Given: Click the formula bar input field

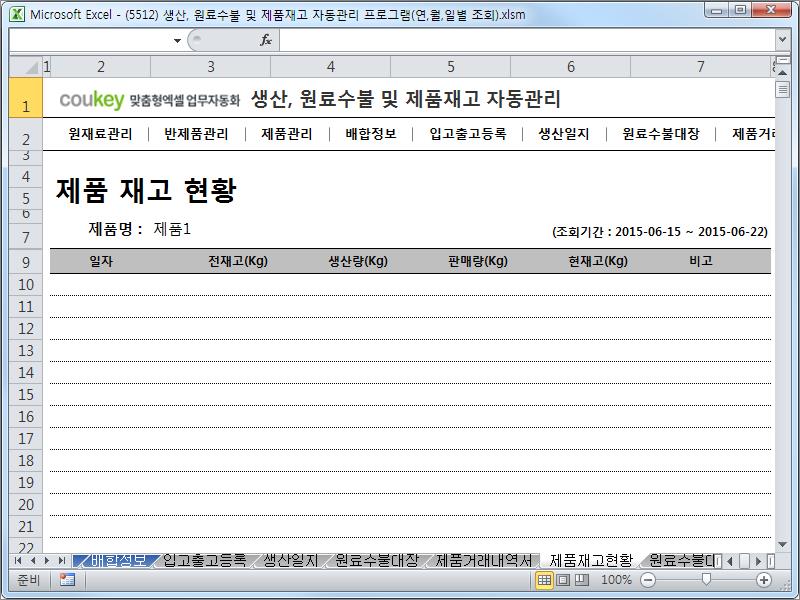Looking at the screenshot, I should coord(528,40).
